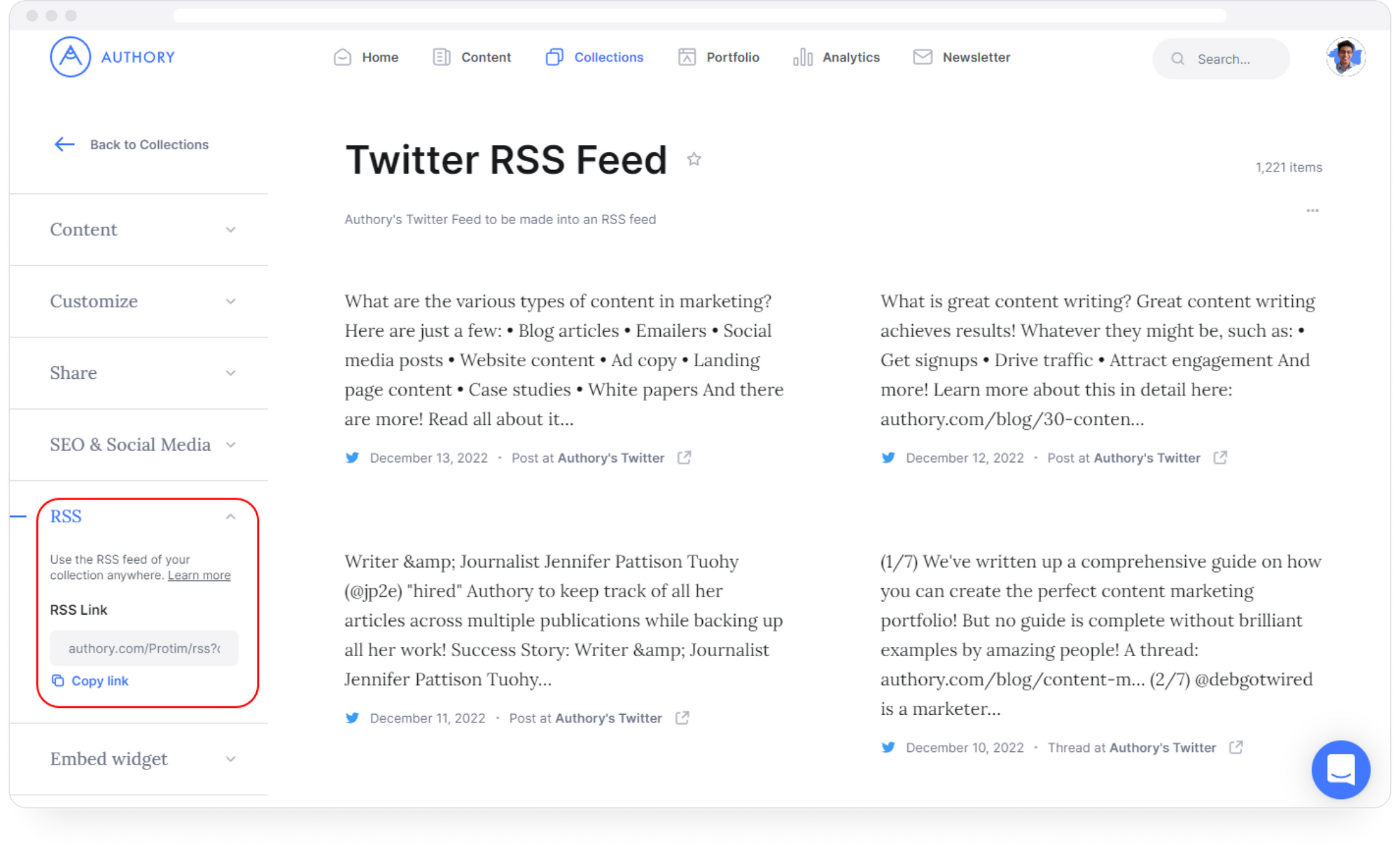Open the chat support bubble
The height and width of the screenshot is (857, 1400).
tap(1340, 769)
